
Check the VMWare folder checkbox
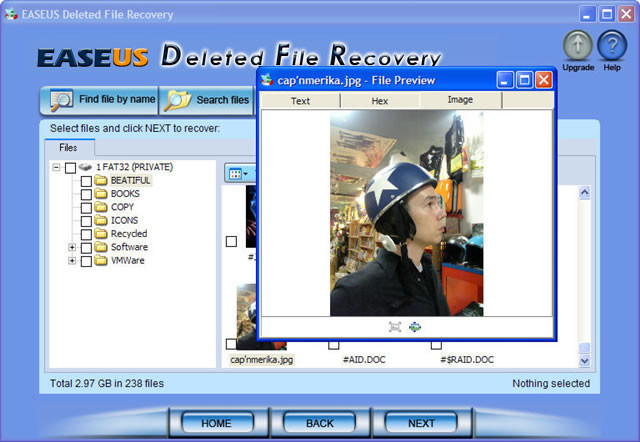click(x=86, y=261)
